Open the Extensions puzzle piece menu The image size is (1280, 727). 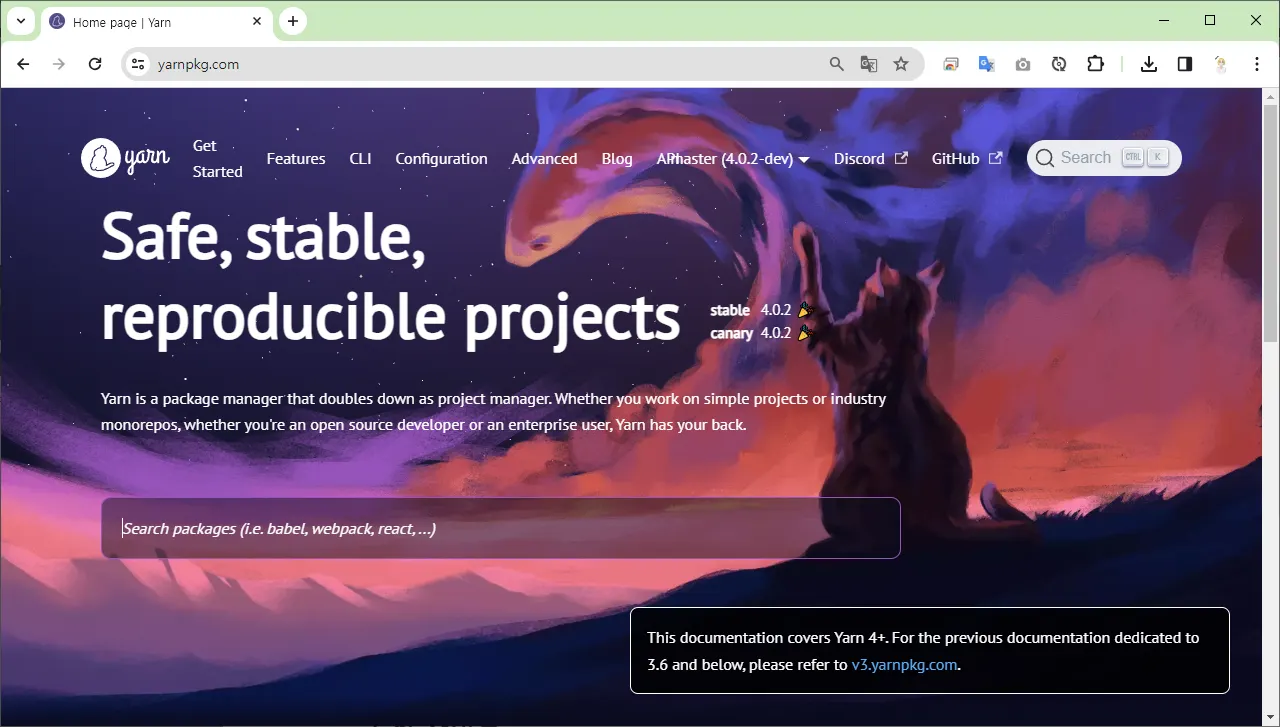click(x=1095, y=64)
